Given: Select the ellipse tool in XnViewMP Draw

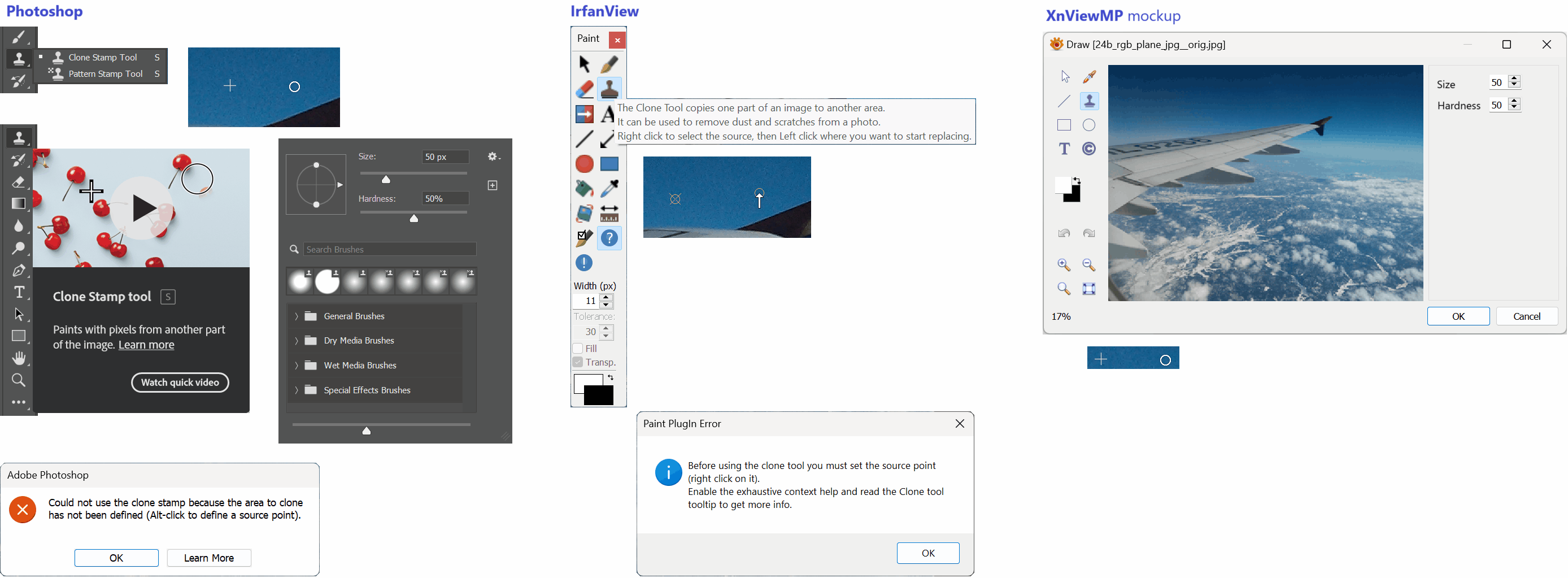Looking at the screenshot, I should (x=1089, y=125).
